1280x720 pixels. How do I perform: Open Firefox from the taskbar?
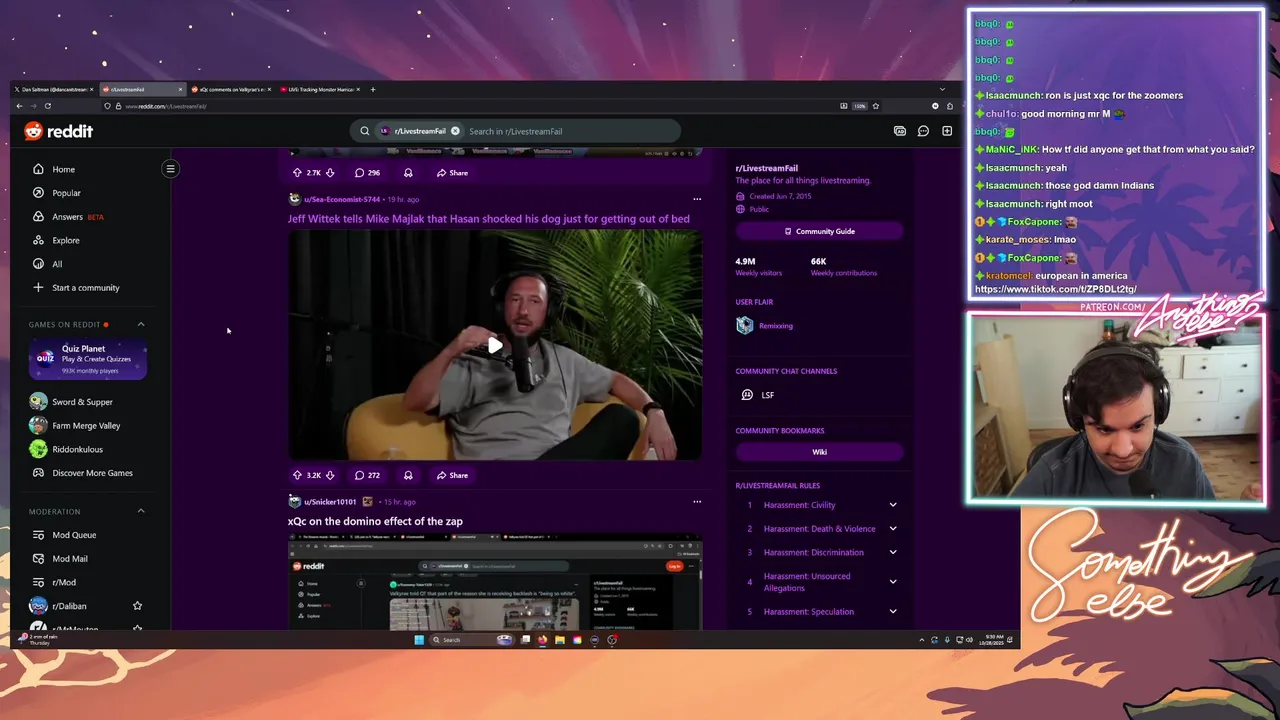pos(543,640)
